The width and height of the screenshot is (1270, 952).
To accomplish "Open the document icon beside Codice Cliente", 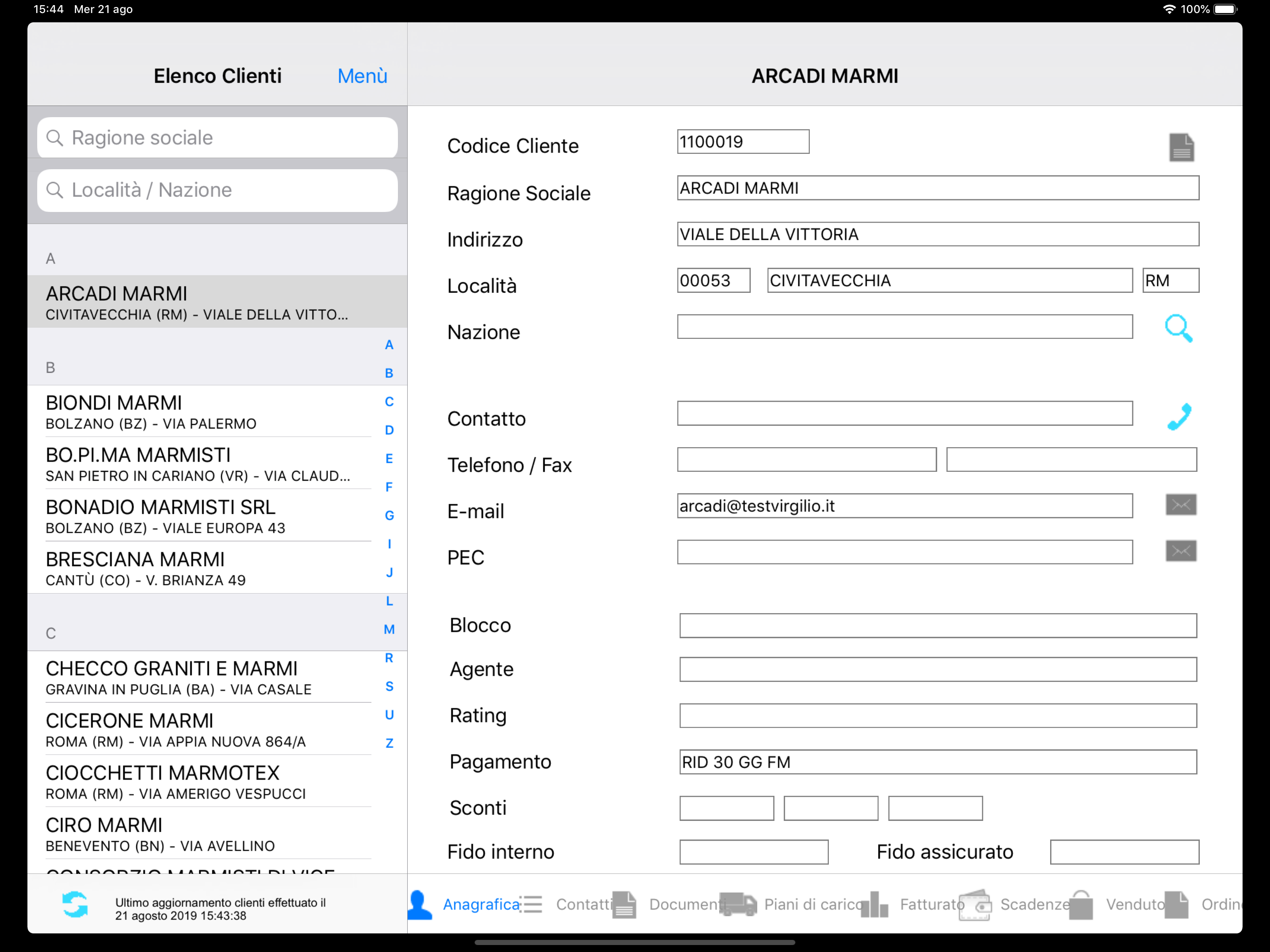I will [1181, 147].
